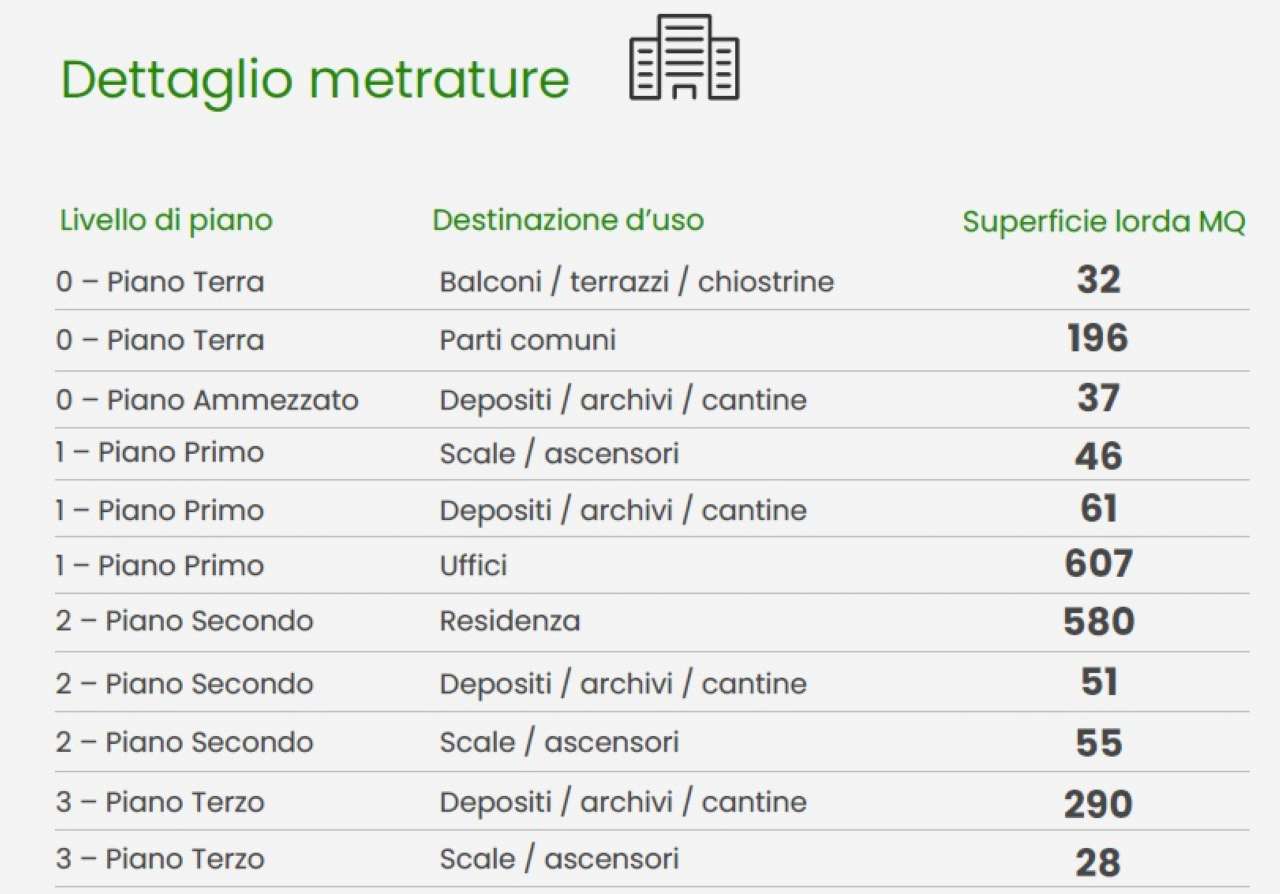Select the Balconi / terrazzi / chiostrine row
1280x894 pixels.
pos(652,280)
